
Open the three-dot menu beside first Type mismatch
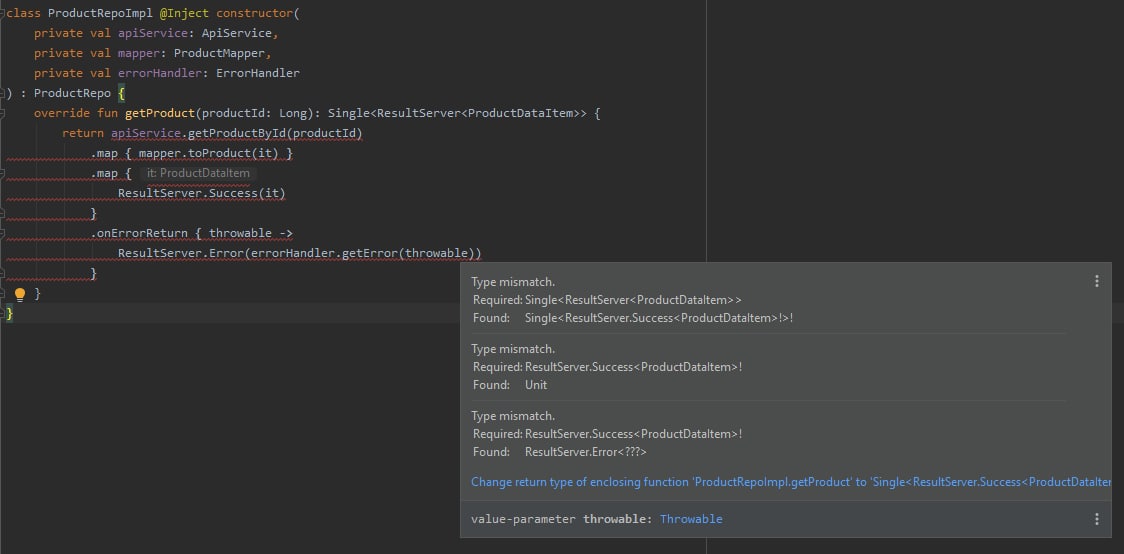point(1096,281)
